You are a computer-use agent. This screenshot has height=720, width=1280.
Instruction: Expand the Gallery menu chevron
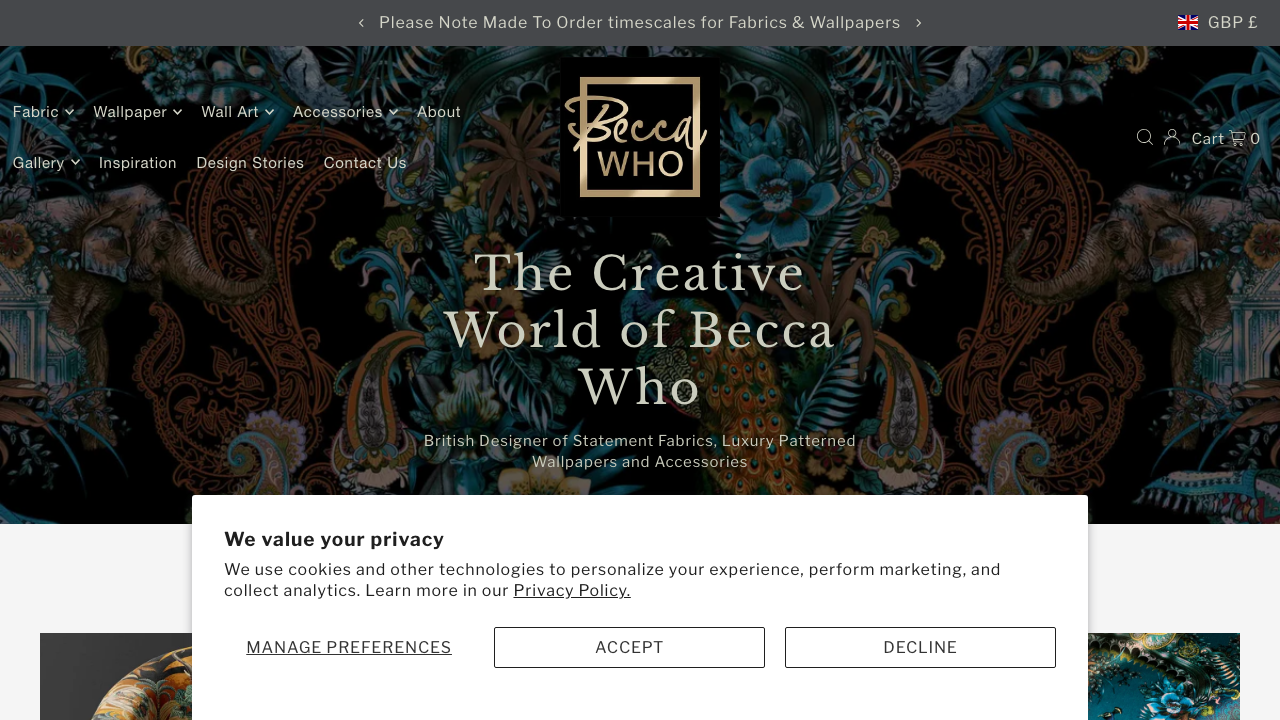point(75,162)
